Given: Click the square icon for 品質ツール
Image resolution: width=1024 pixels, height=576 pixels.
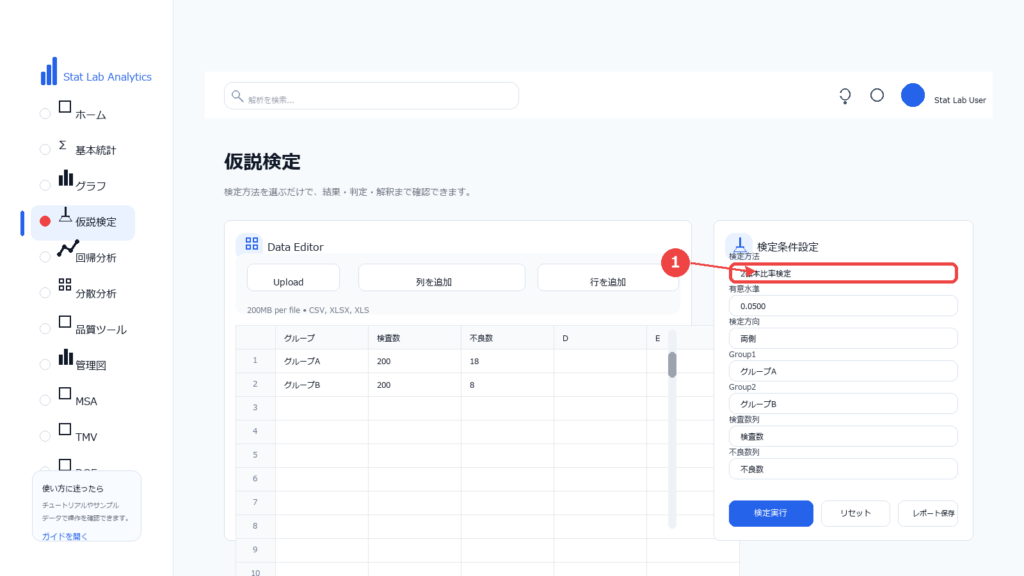Looking at the screenshot, I should coord(65,322).
